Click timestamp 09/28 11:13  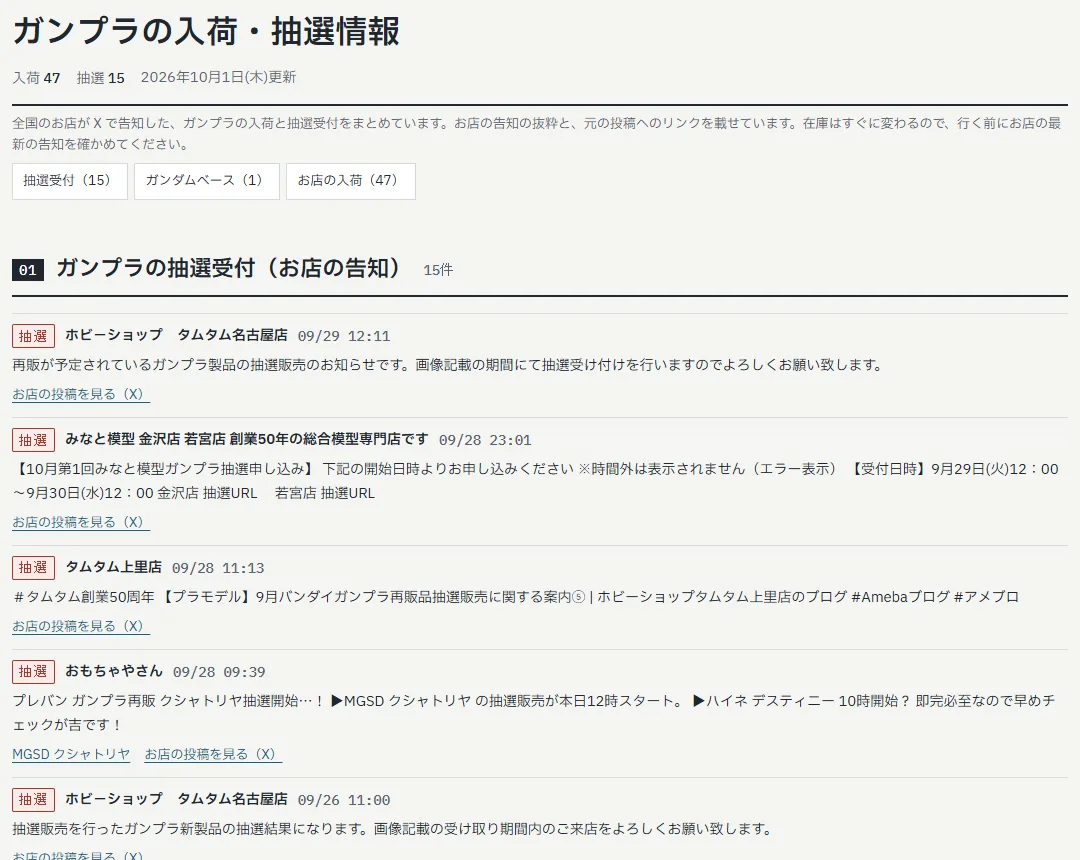pyautogui.click(x=218, y=568)
